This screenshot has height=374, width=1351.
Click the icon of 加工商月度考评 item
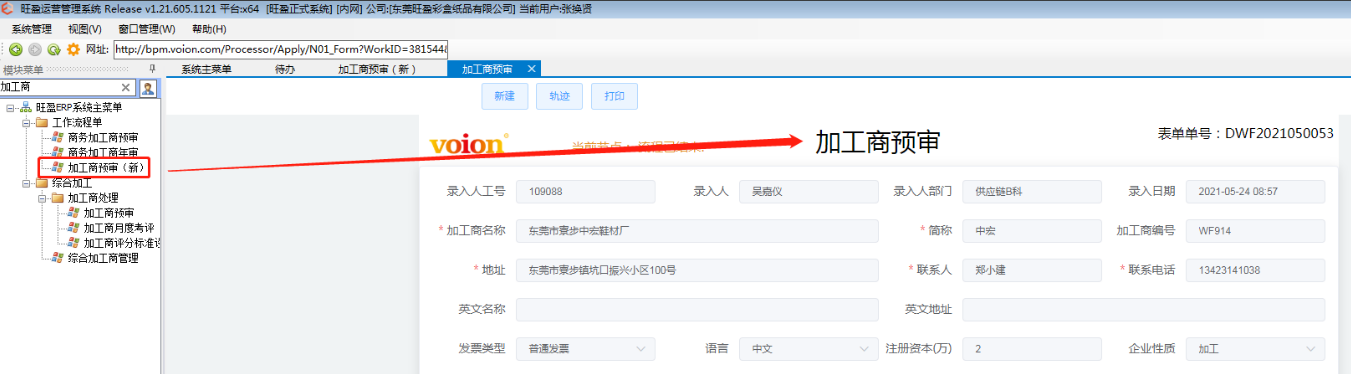click(74, 228)
